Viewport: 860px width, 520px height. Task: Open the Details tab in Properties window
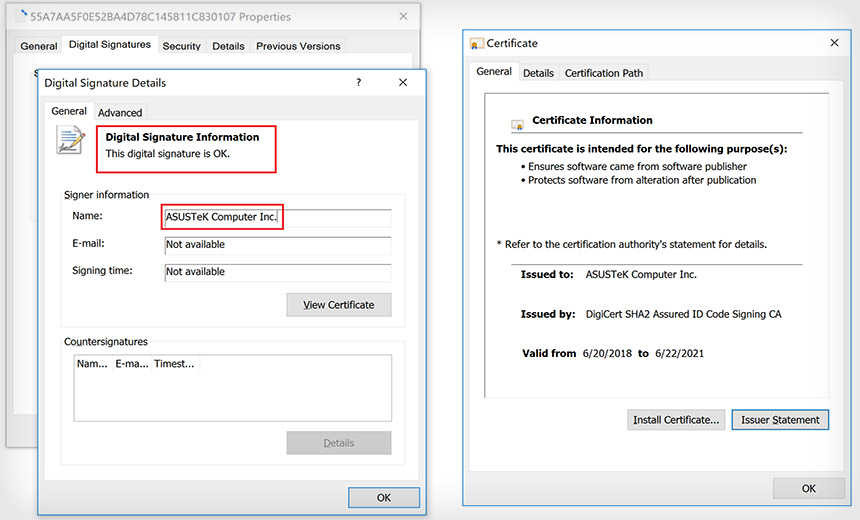point(228,46)
